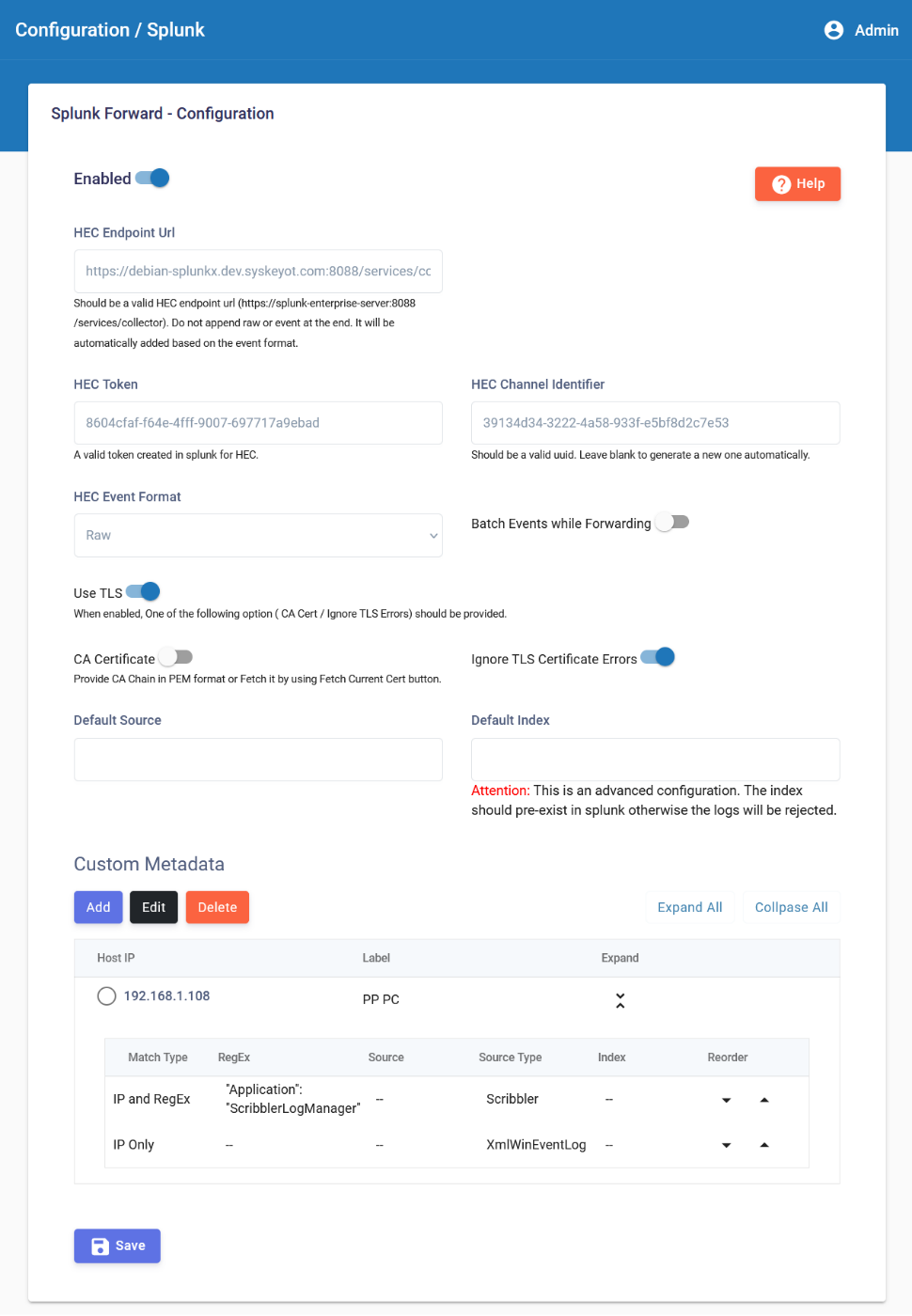Click Collapse All metadata rows
912x1316 pixels.
click(x=791, y=907)
